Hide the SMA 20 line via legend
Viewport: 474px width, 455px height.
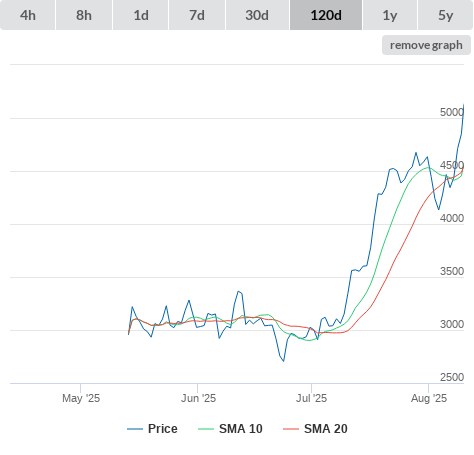coord(326,429)
